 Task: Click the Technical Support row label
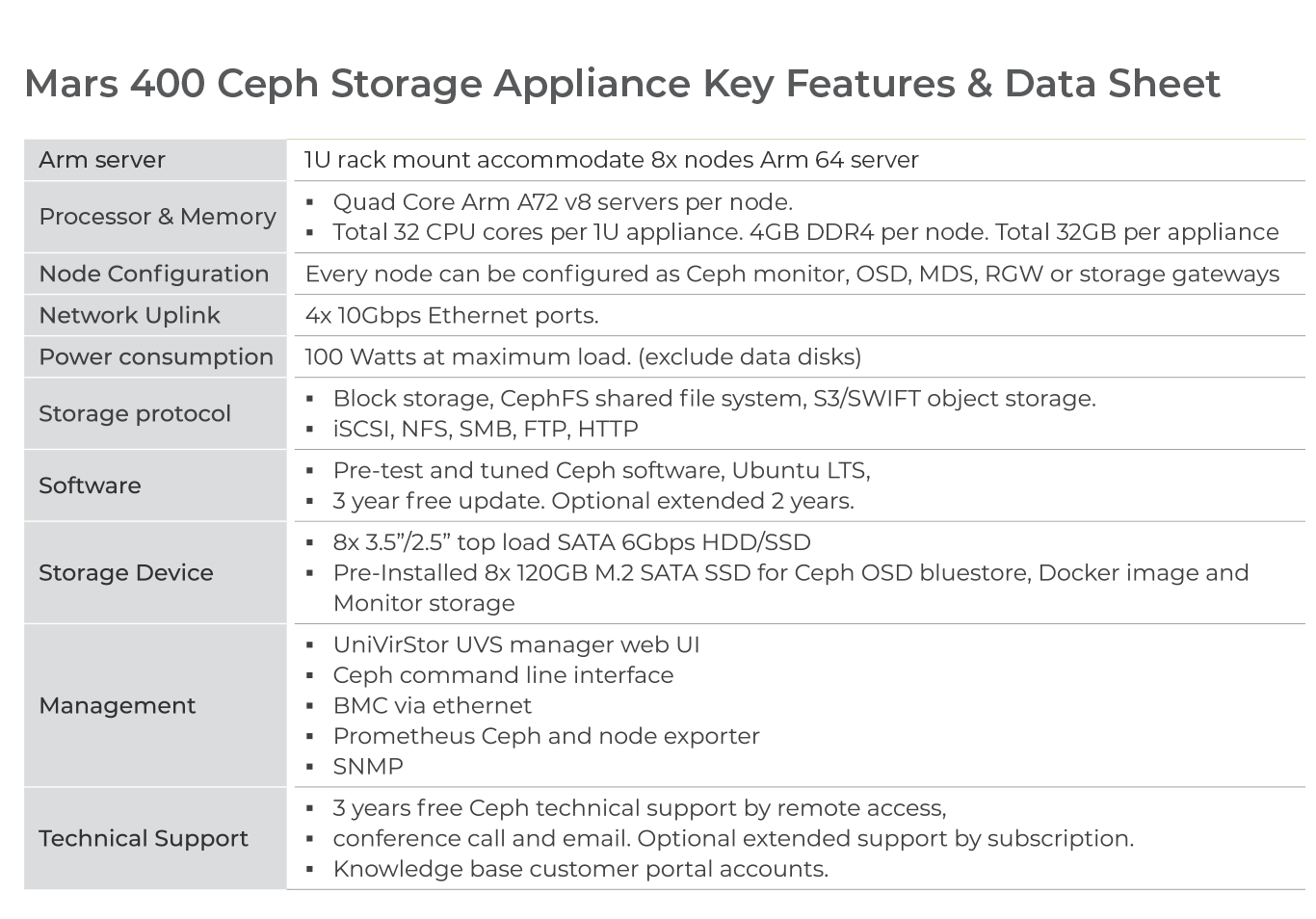point(144,838)
